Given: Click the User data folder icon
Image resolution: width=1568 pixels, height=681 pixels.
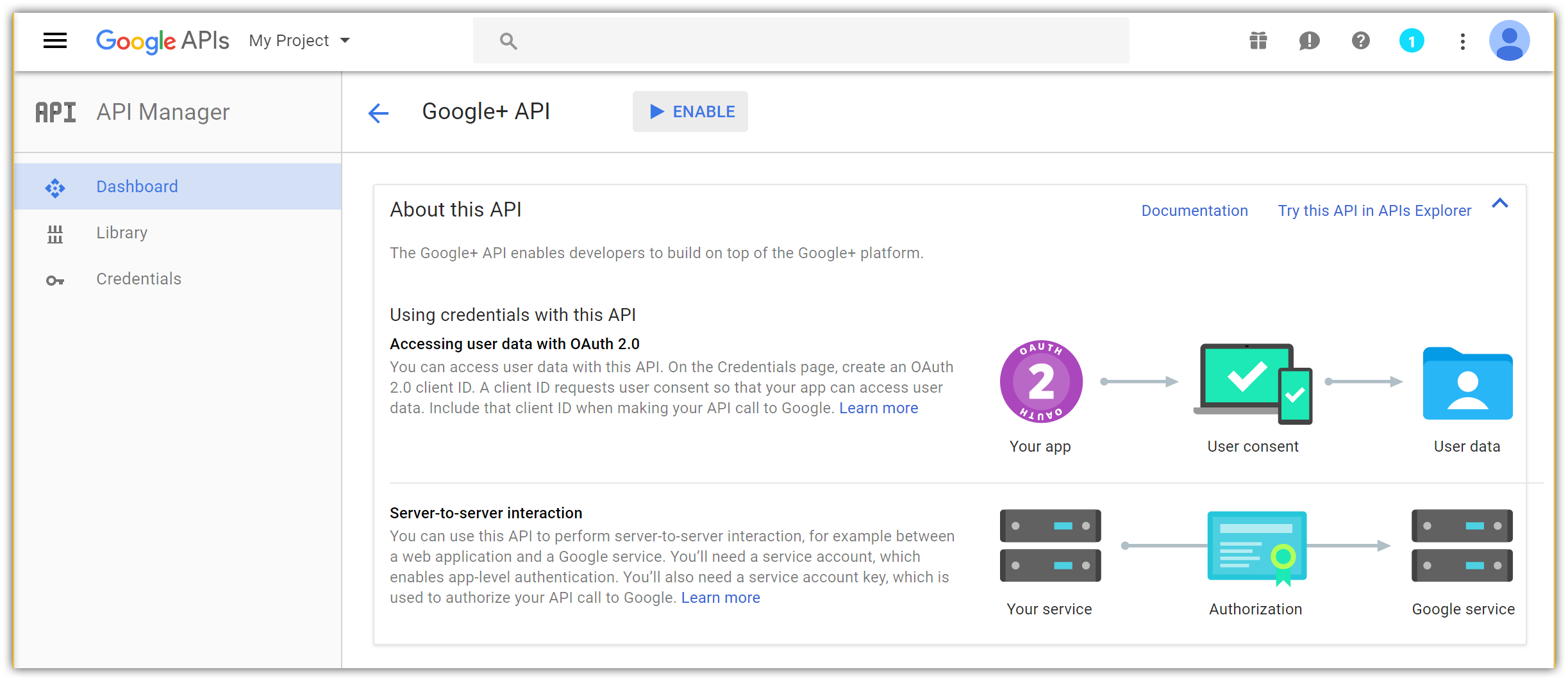Looking at the screenshot, I should coord(1467,383).
